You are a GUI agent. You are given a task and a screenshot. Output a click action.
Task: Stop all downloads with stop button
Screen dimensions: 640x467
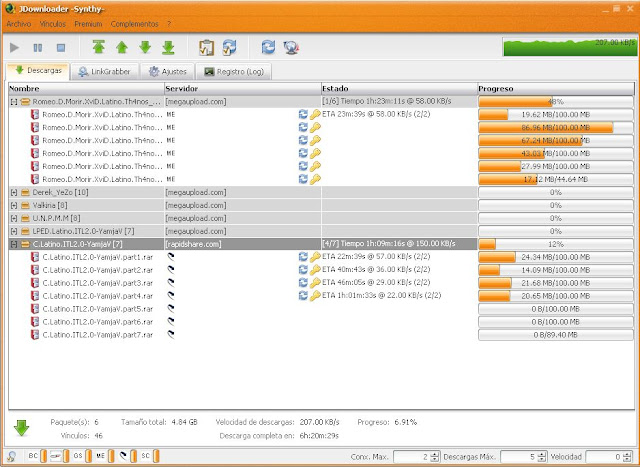[x=61, y=48]
